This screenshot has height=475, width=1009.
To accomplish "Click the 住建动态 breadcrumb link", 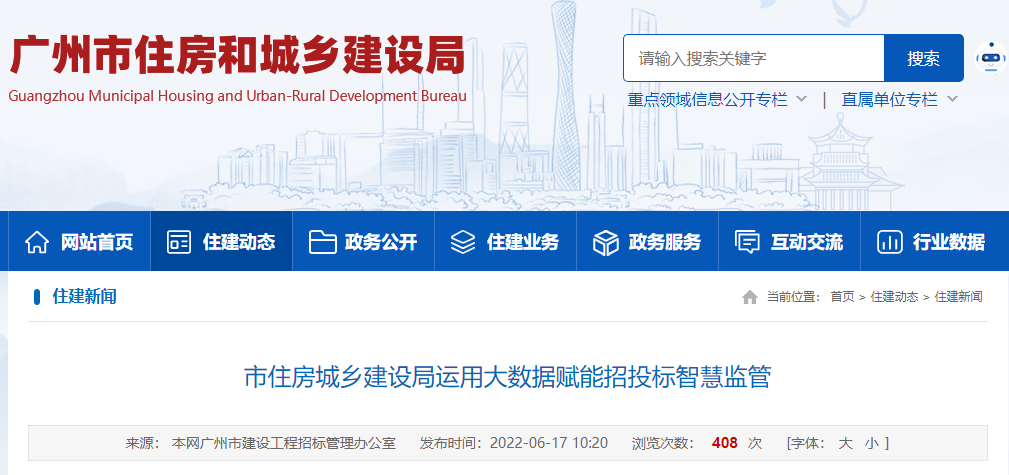I will point(894,297).
